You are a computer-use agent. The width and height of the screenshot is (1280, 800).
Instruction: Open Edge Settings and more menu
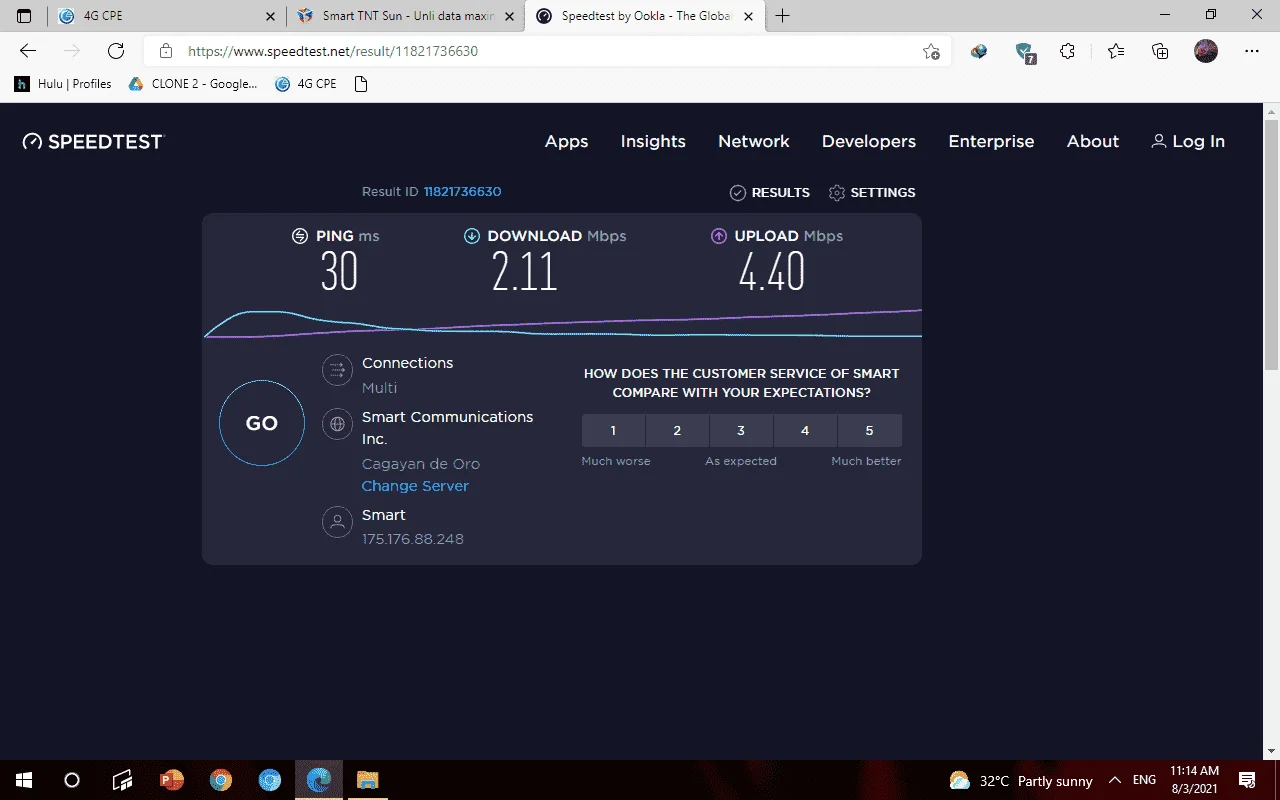1252,51
